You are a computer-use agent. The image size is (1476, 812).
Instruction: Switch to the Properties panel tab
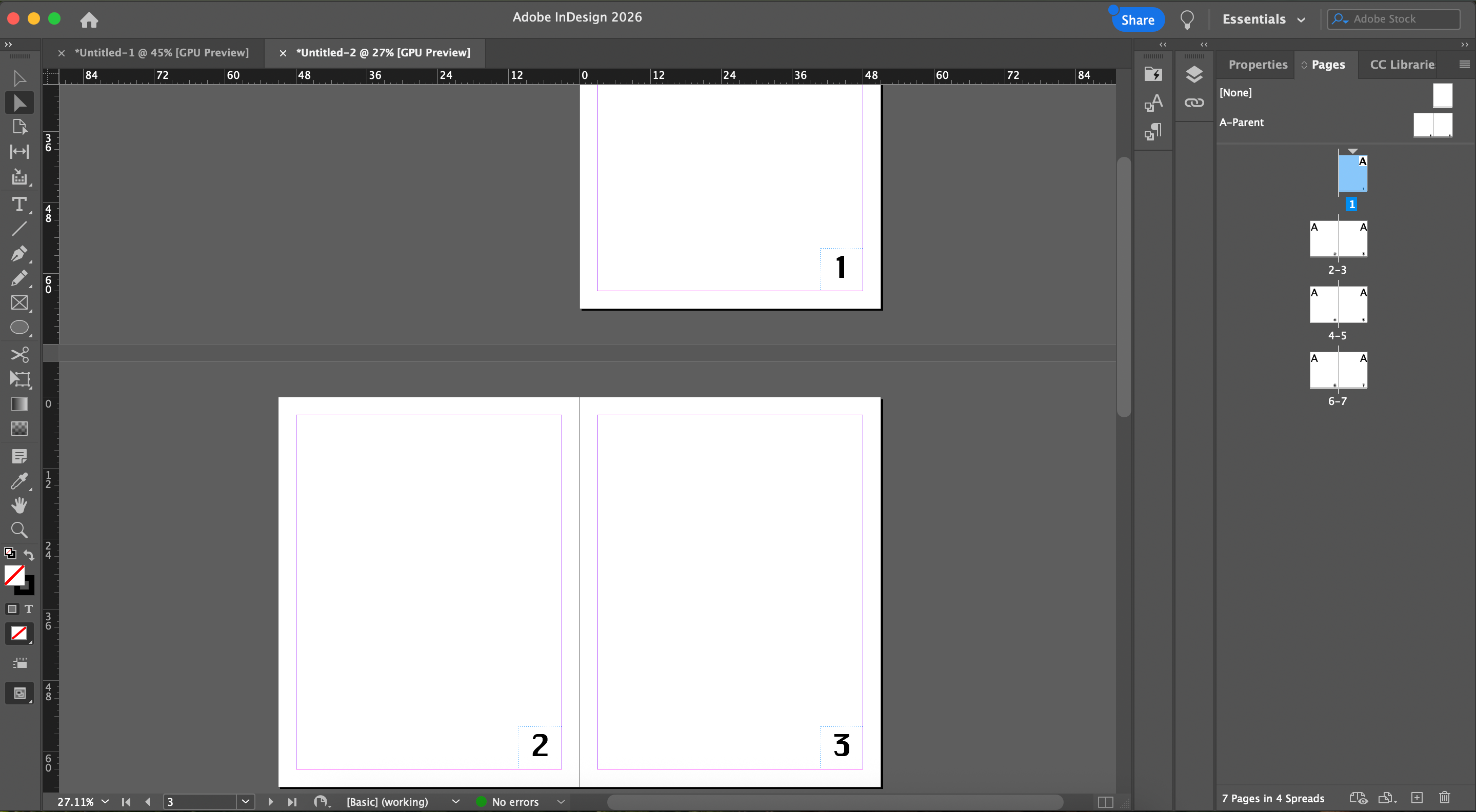click(x=1257, y=65)
